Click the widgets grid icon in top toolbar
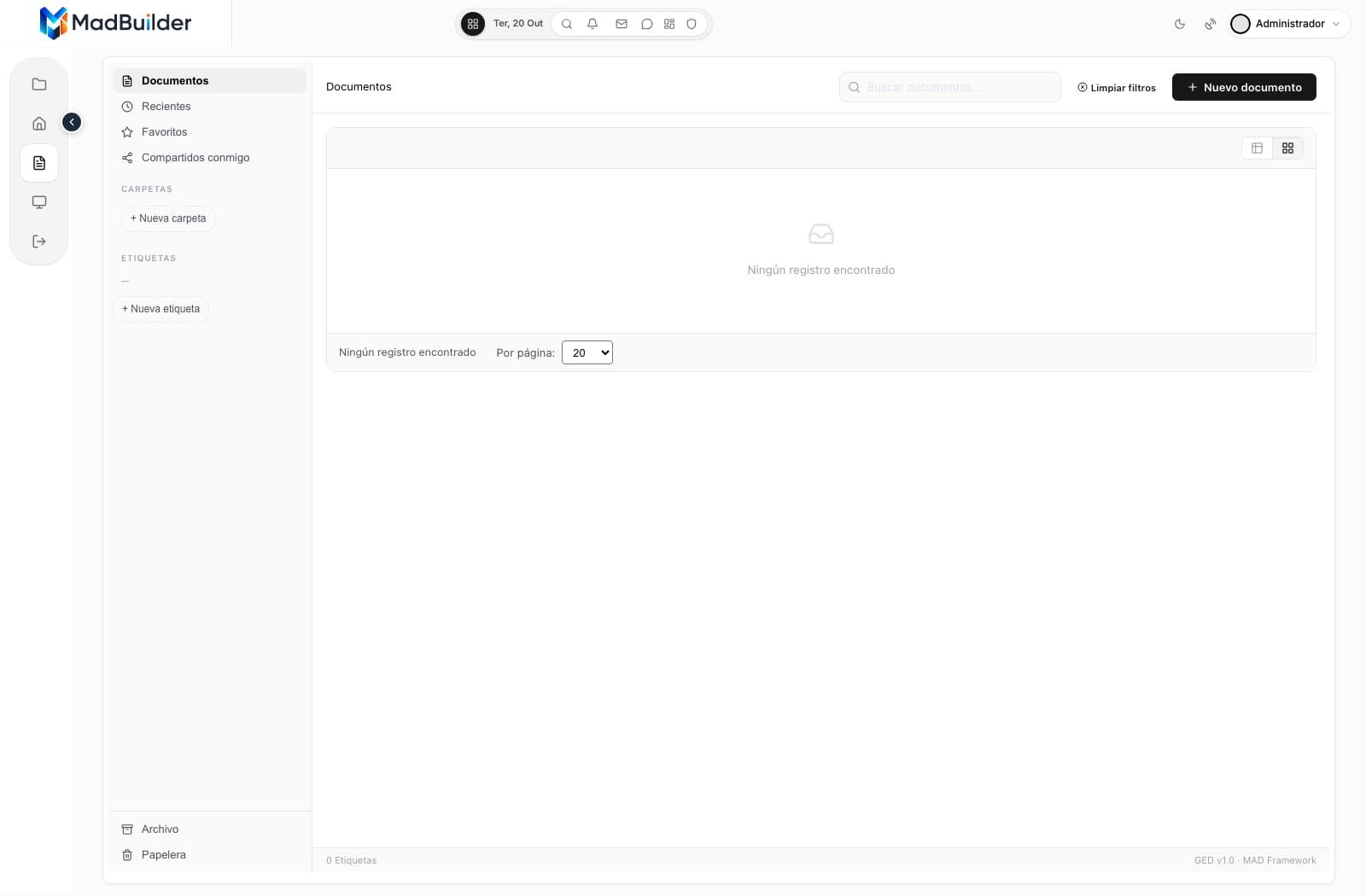 669,24
